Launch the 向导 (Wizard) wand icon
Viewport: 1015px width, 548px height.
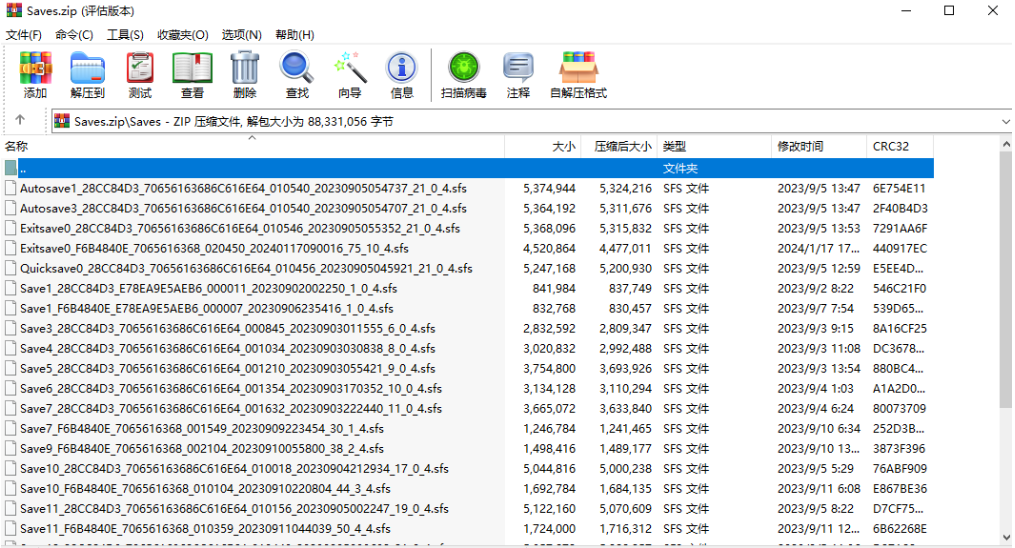click(349, 74)
